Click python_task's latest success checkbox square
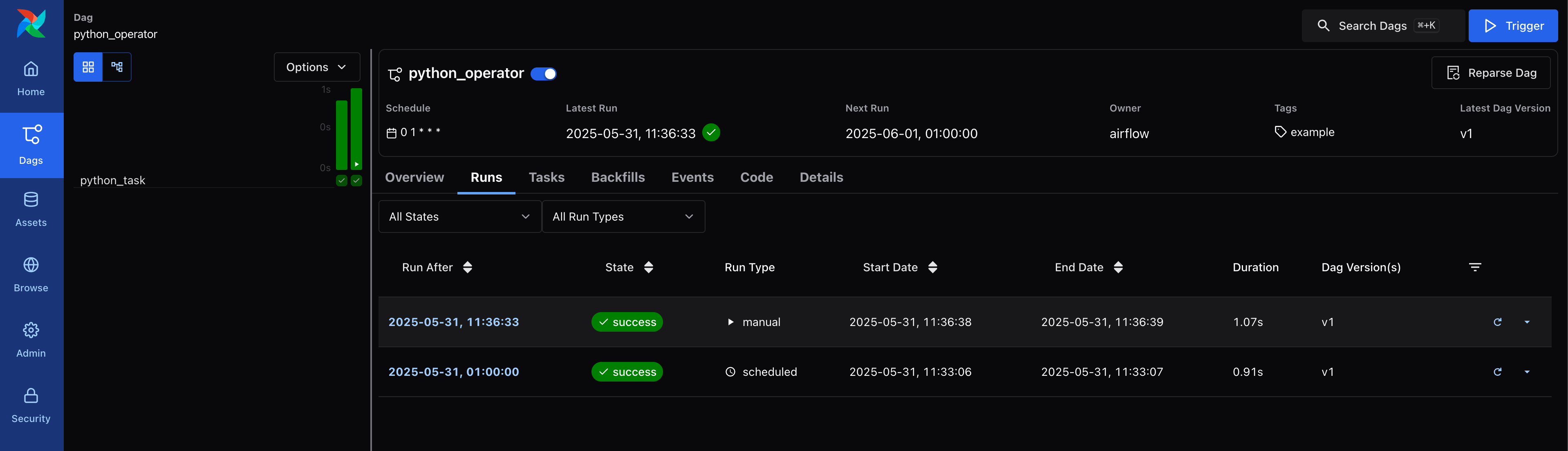The width and height of the screenshot is (1568, 451). tap(357, 180)
